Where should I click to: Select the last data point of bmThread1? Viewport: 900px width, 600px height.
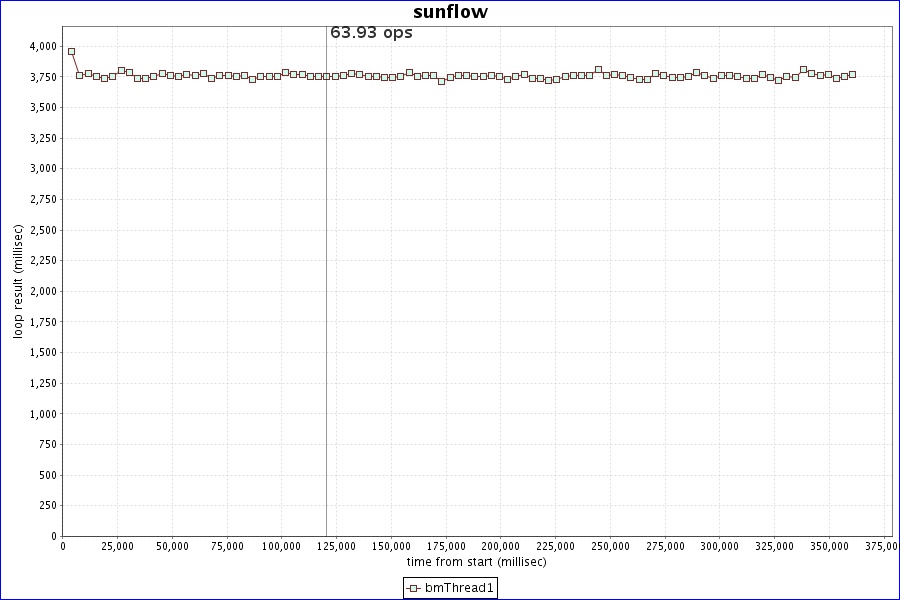click(x=852, y=74)
